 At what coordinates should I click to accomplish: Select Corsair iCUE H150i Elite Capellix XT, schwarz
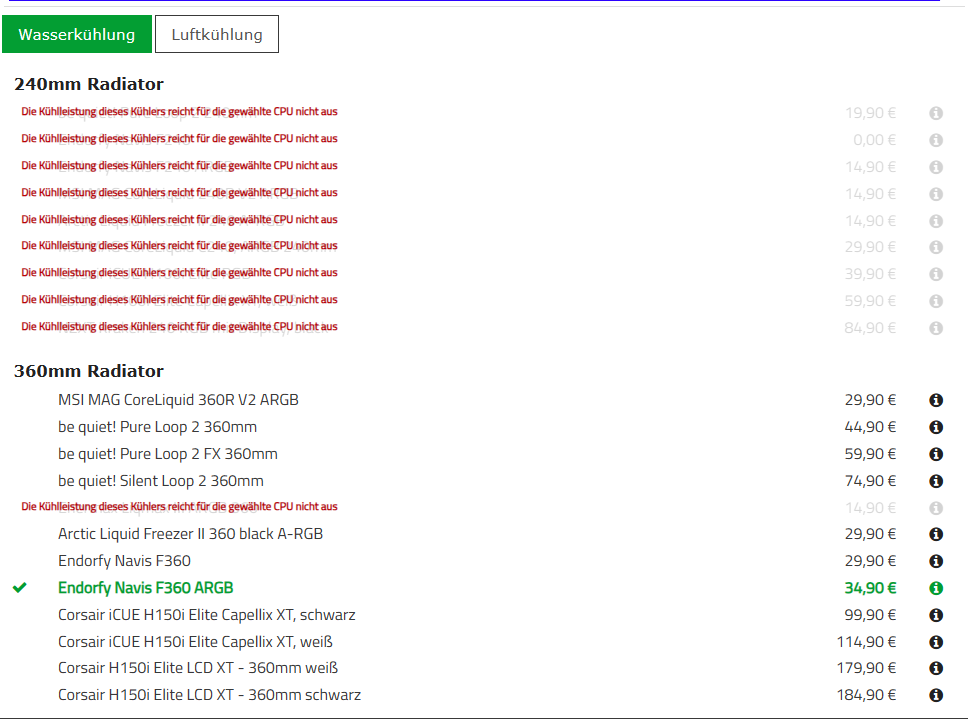pos(207,615)
